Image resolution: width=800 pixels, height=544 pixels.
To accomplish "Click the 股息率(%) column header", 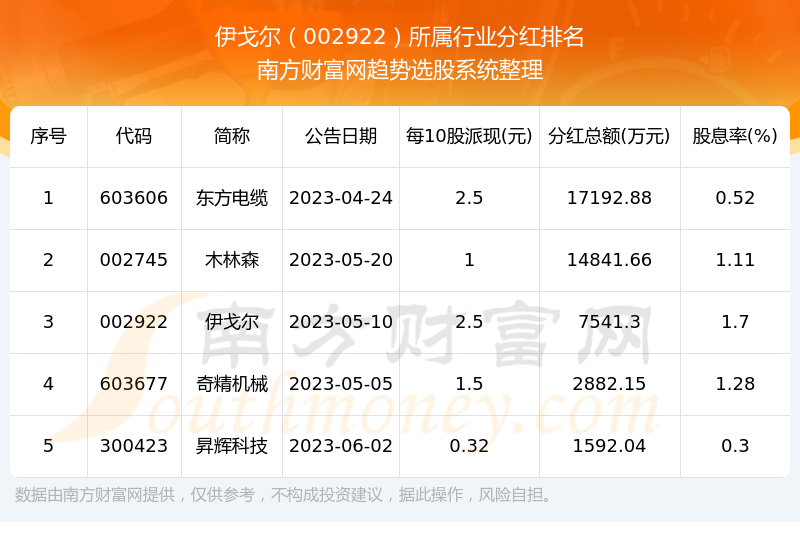I will 735,136.
